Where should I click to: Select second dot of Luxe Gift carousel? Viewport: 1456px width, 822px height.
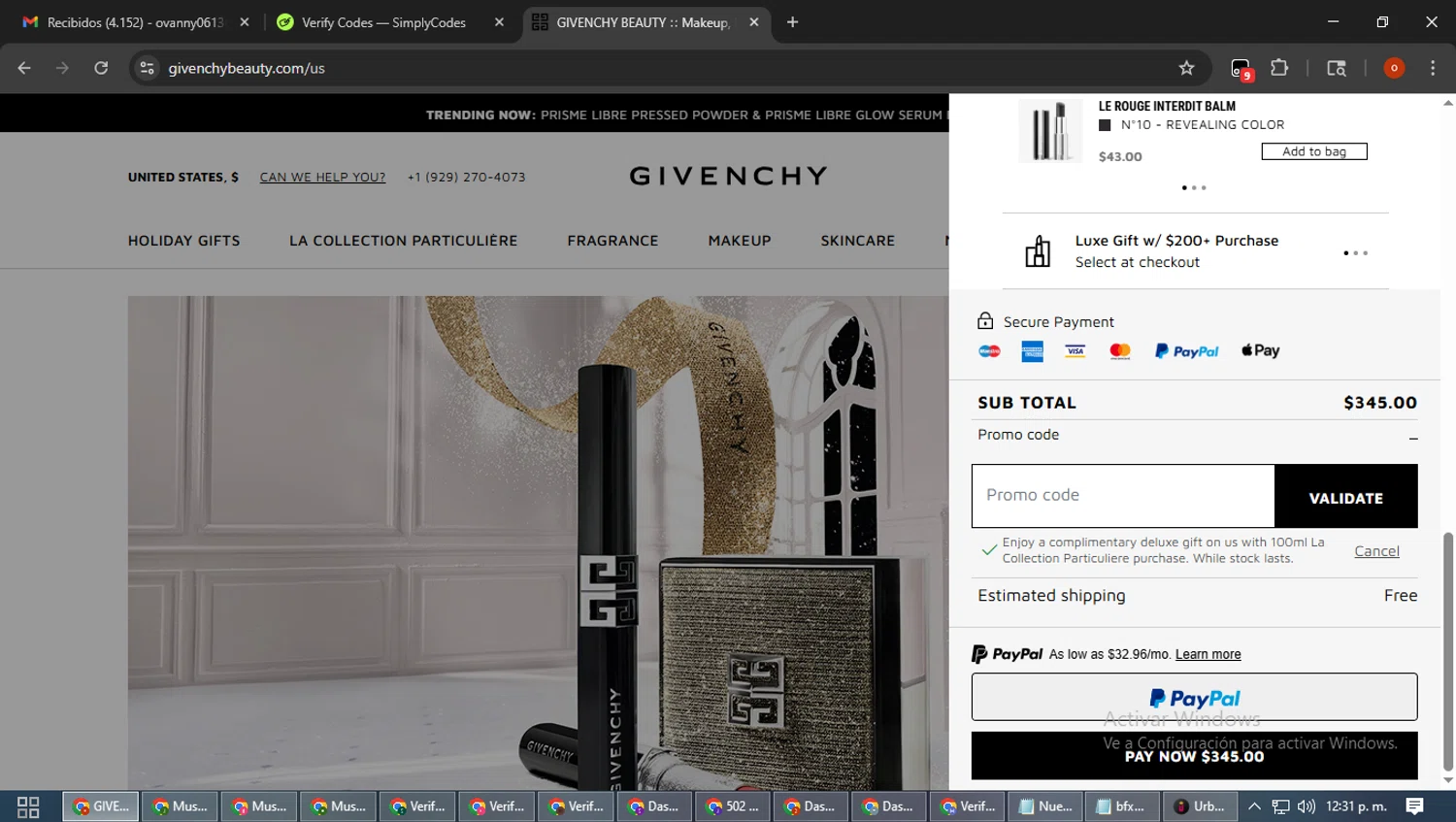click(1356, 253)
